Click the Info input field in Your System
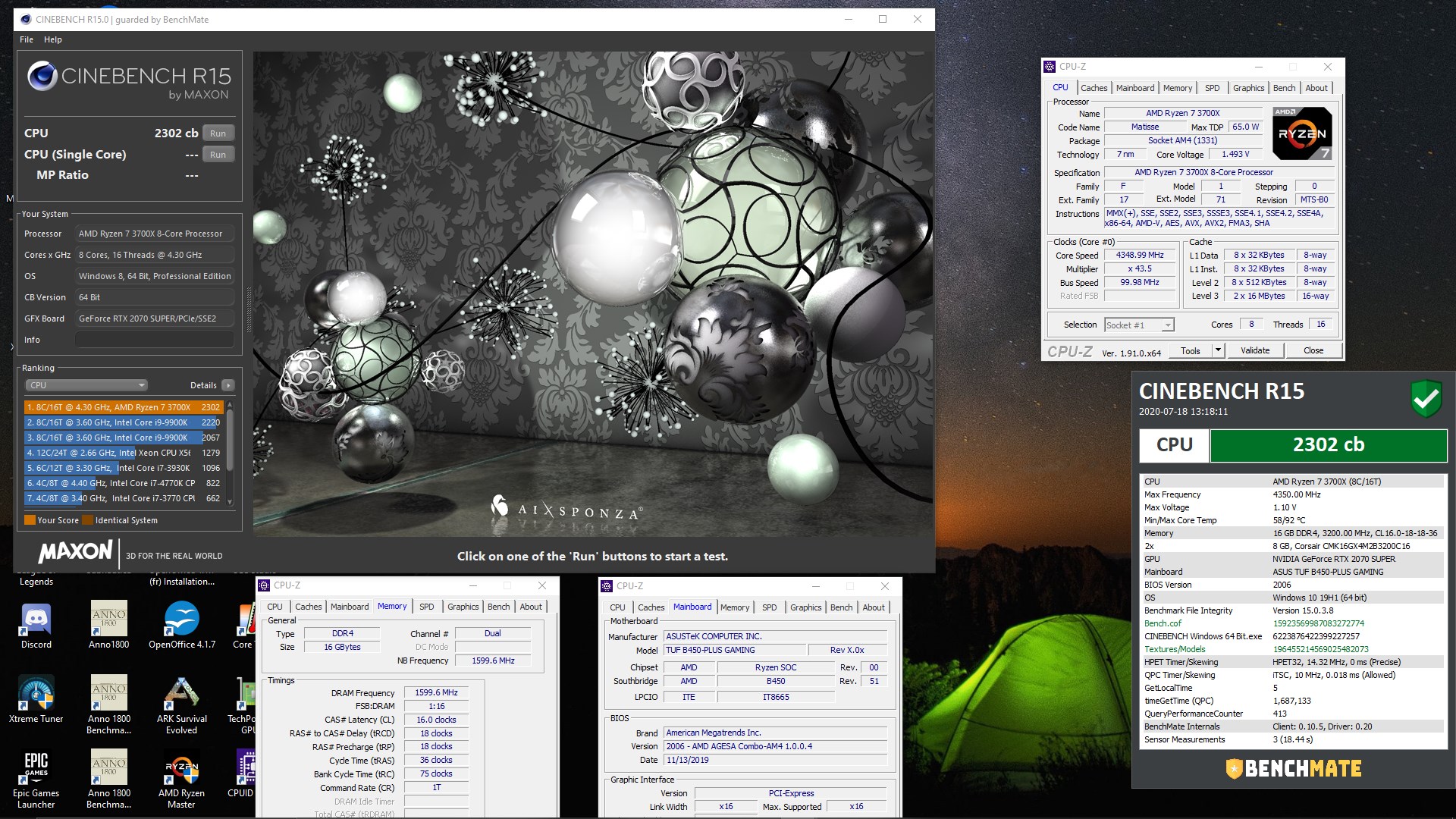1456x819 pixels. 155,340
